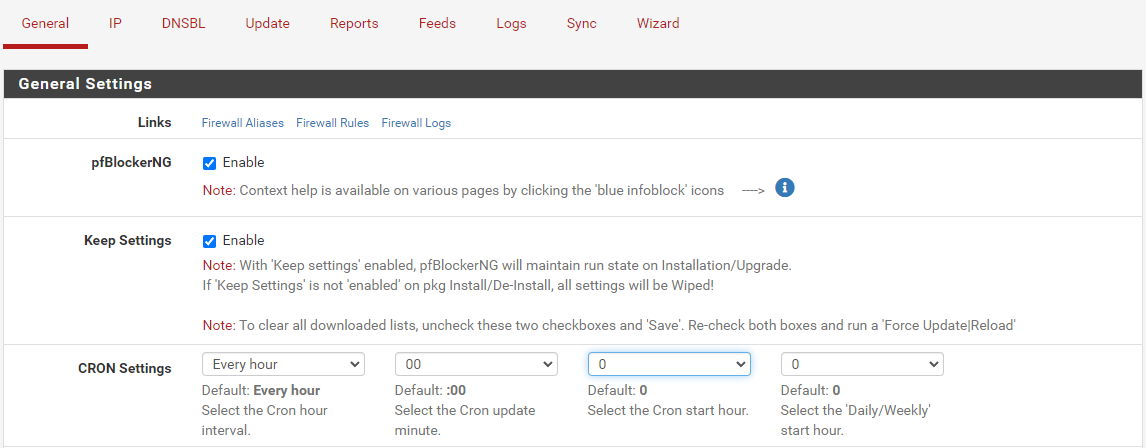Click the blue infoblock help icon
Viewport: 1146px width, 448px height.
tap(785, 188)
